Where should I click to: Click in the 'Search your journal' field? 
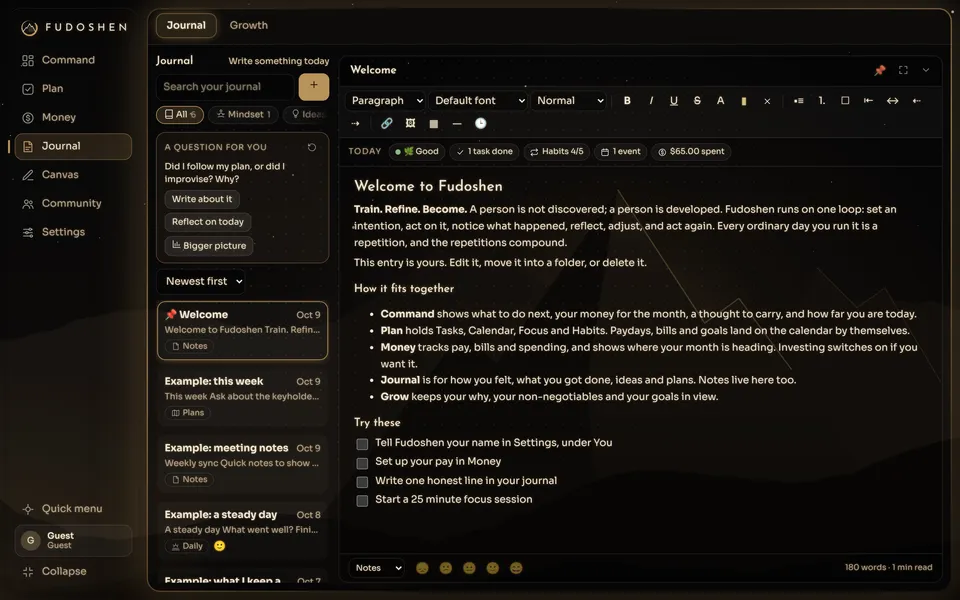[225, 87]
